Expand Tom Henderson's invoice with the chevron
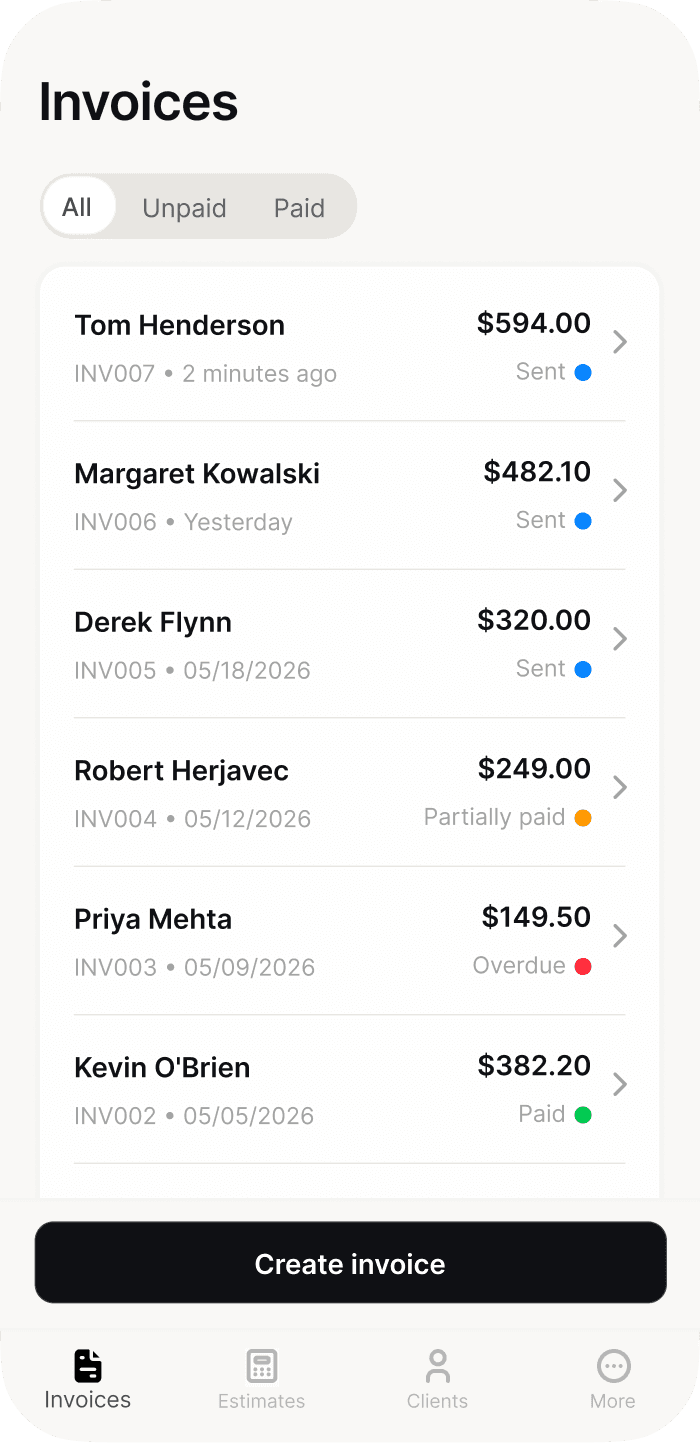Screen dimensions: 700x1443 [619, 342]
